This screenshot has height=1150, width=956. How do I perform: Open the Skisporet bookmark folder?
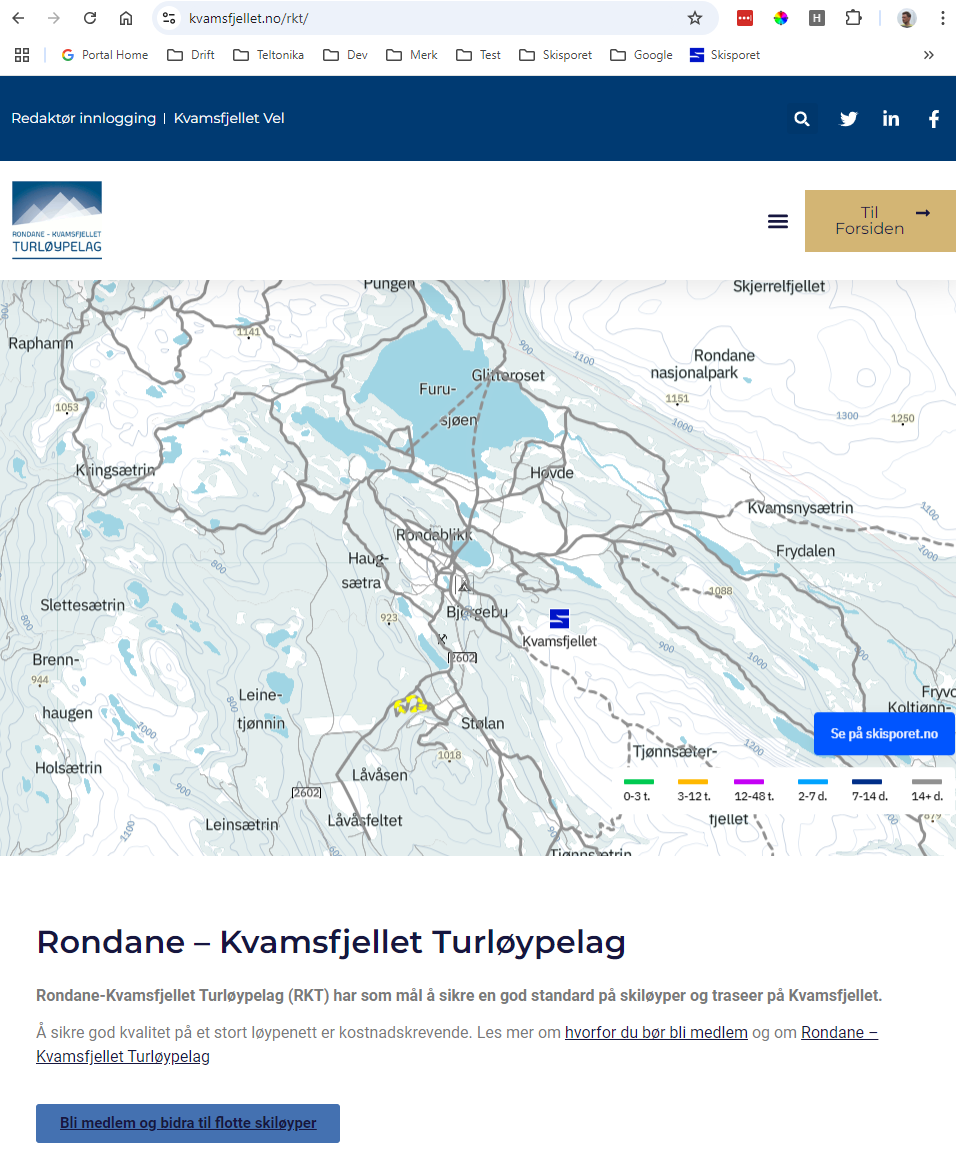555,55
